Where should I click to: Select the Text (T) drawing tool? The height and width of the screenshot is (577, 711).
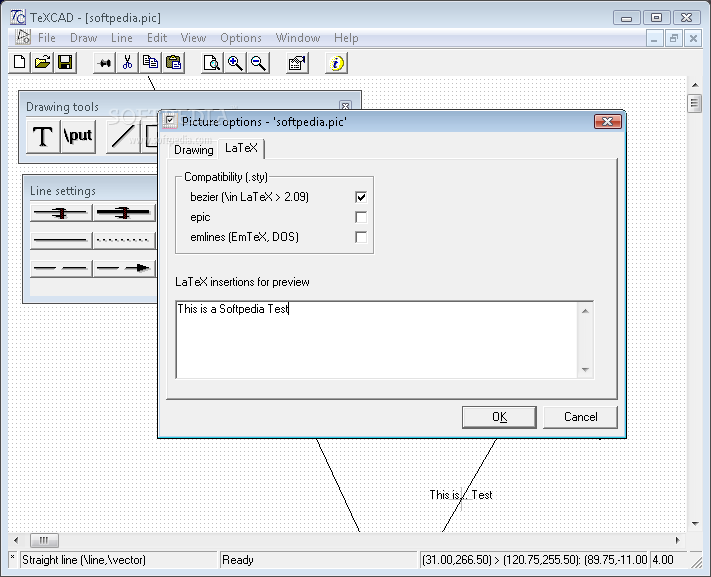click(x=43, y=136)
